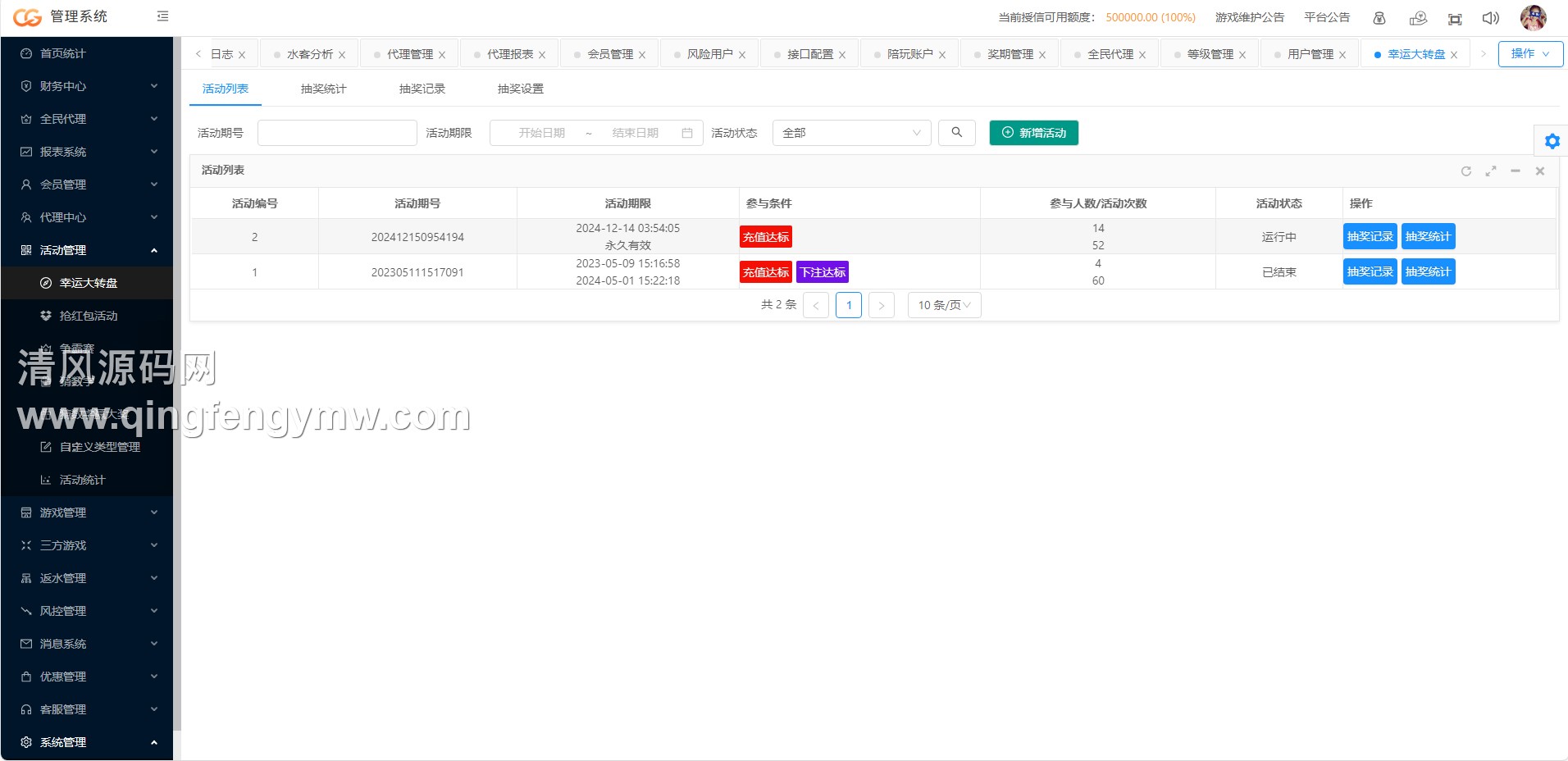Click the search magnifier button

click(956, 133)
